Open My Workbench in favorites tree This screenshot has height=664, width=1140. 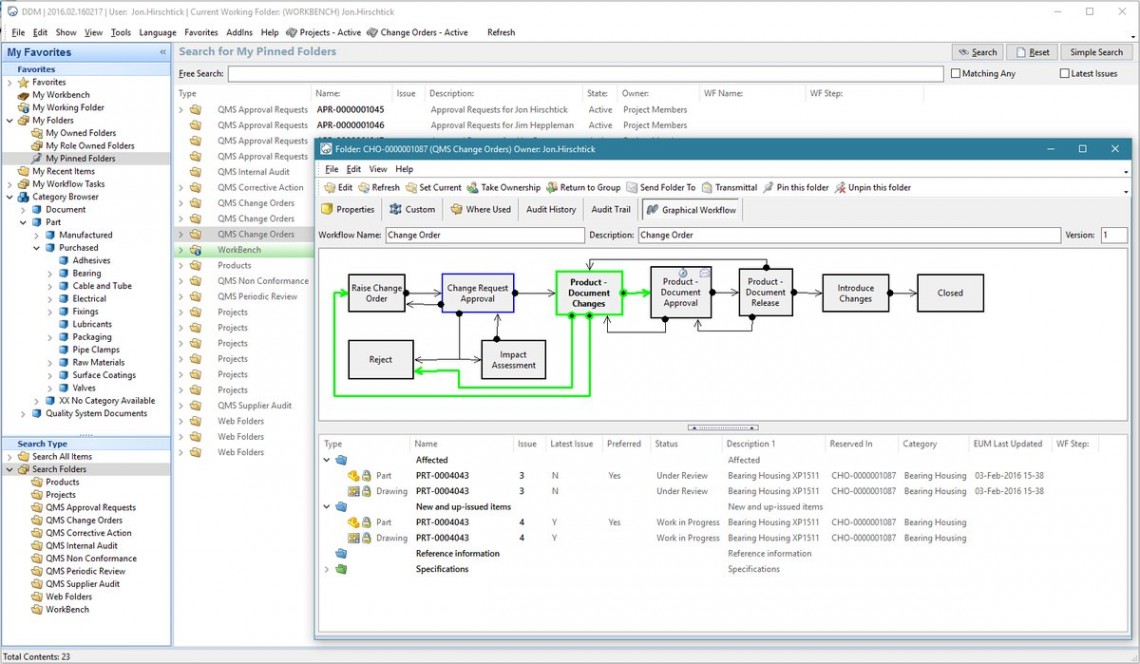(60, 95)
